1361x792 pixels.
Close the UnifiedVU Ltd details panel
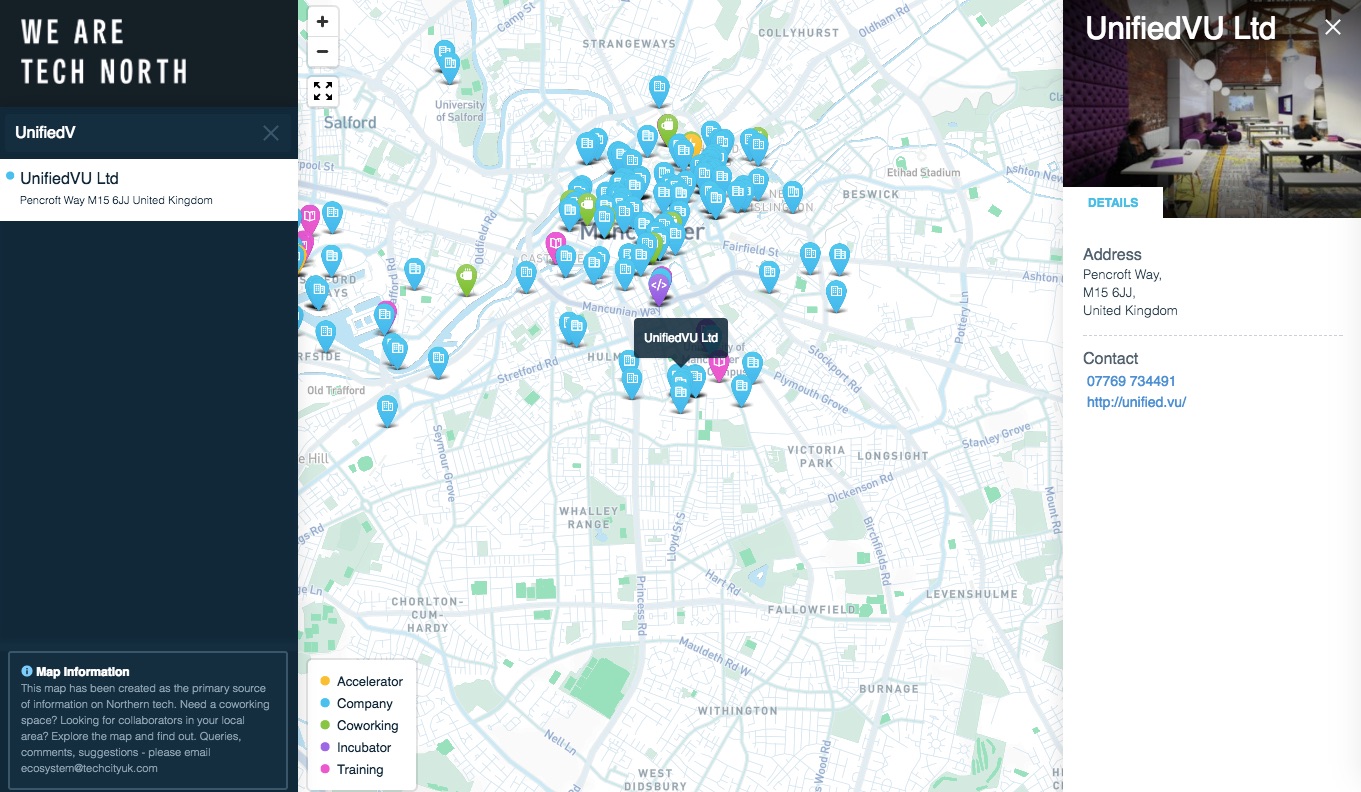[1332, 28]
